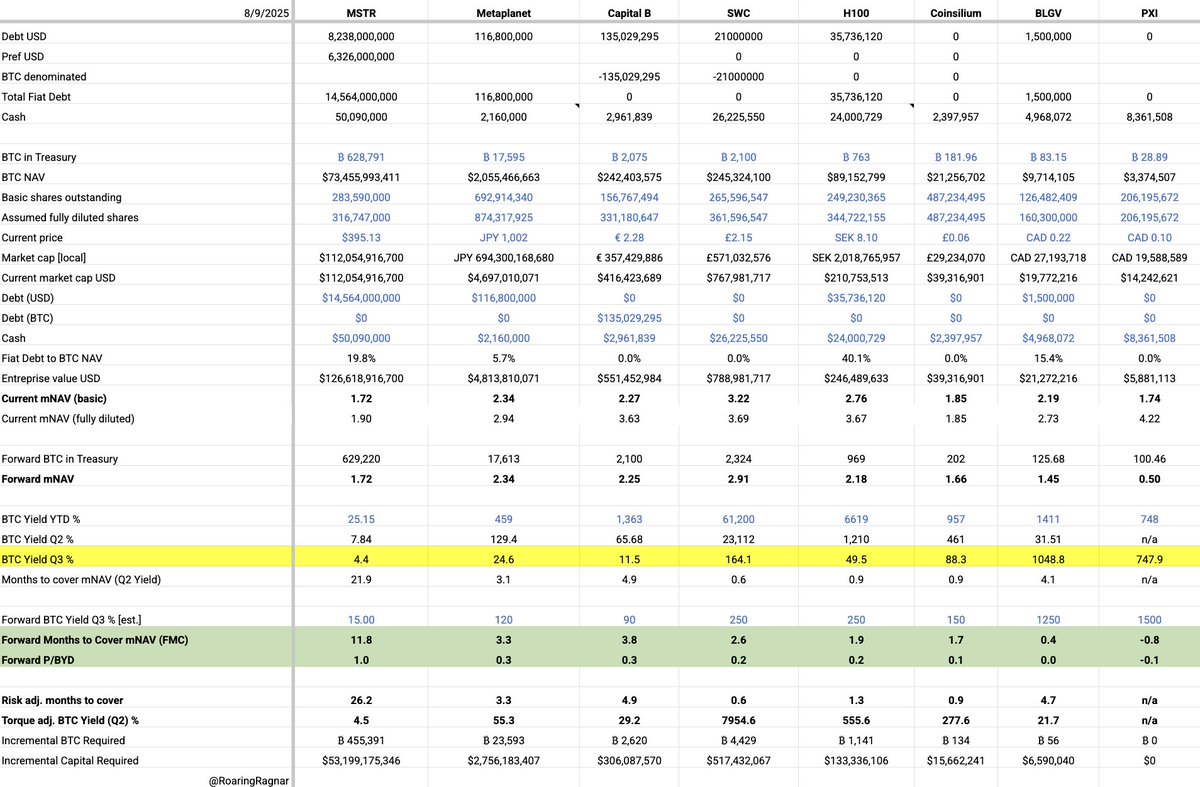Click SWC's blue current price £2.15

(x=738, y=237)
